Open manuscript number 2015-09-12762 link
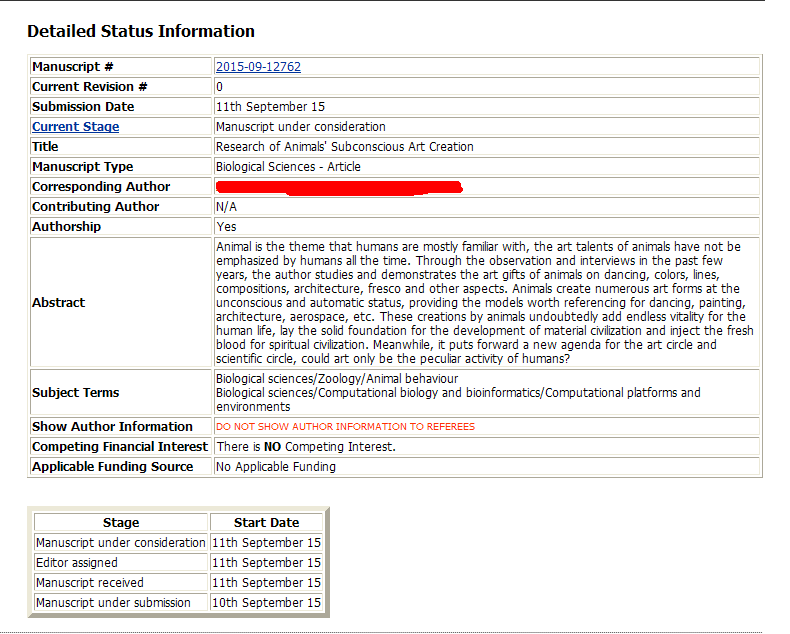 point(258,67)
